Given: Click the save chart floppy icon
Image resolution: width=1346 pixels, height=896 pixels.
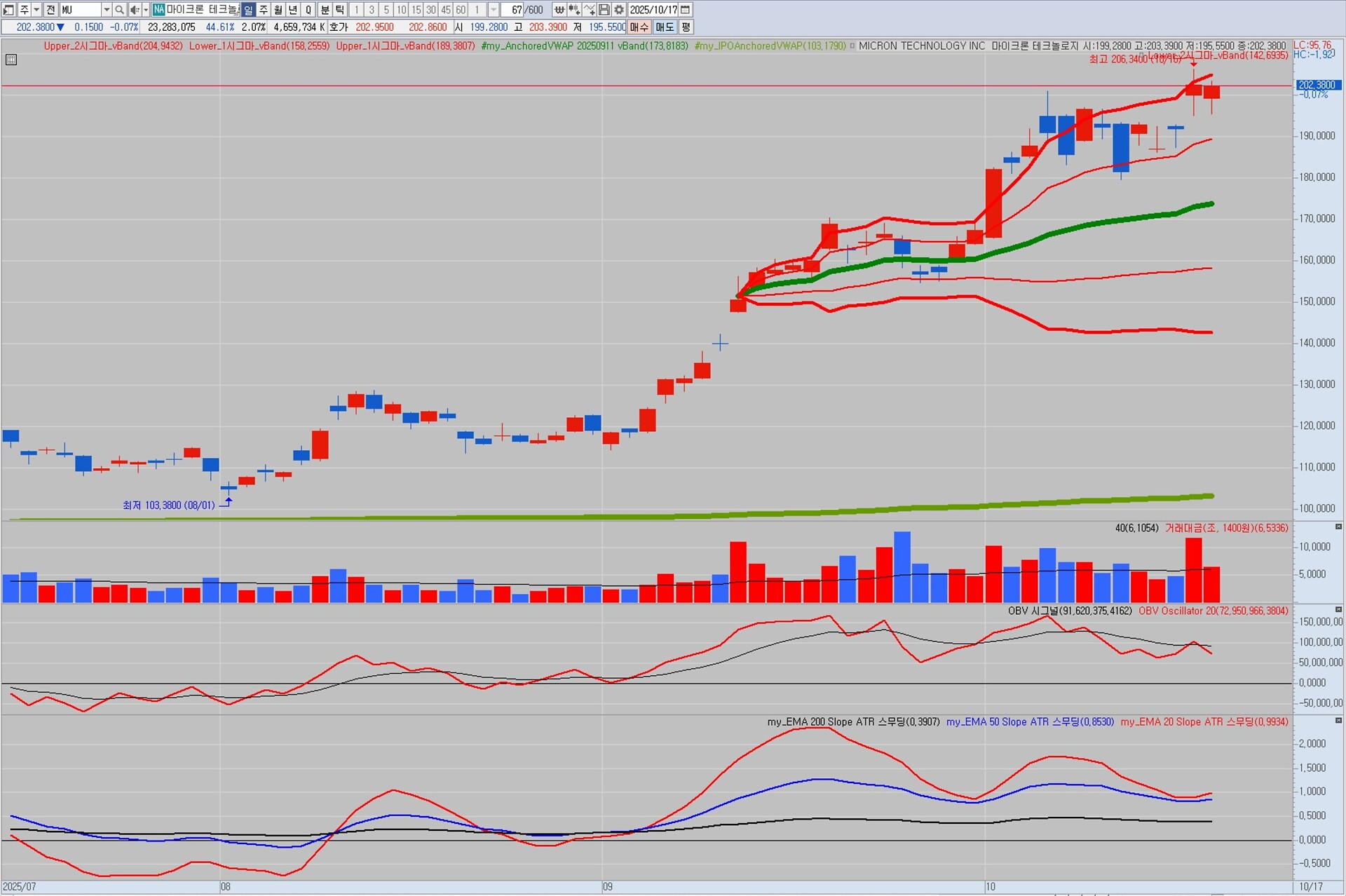Looking at the screenshot, I should tap(604, 10).
